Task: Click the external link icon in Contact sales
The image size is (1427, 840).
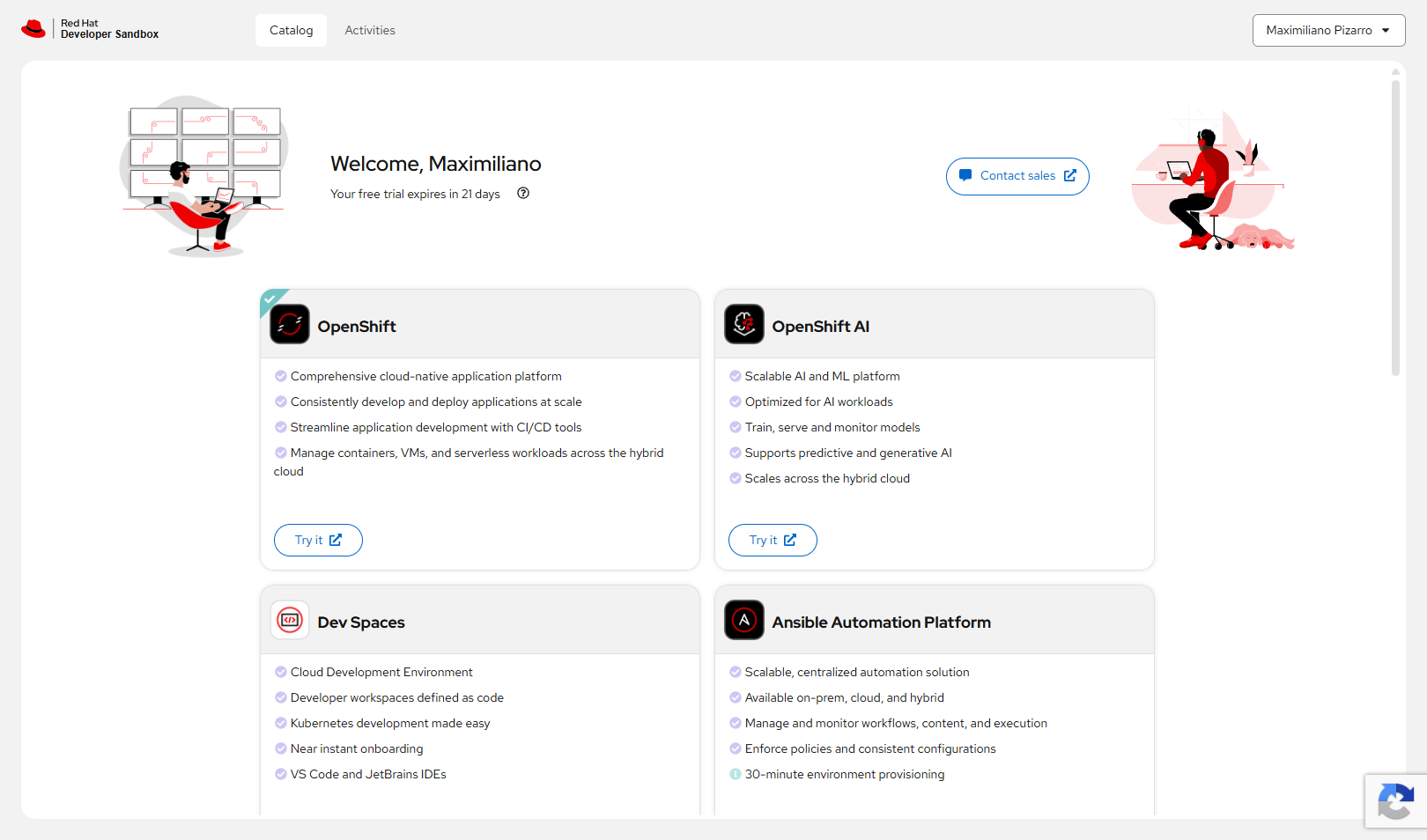Action: (x=1069, y=175)
